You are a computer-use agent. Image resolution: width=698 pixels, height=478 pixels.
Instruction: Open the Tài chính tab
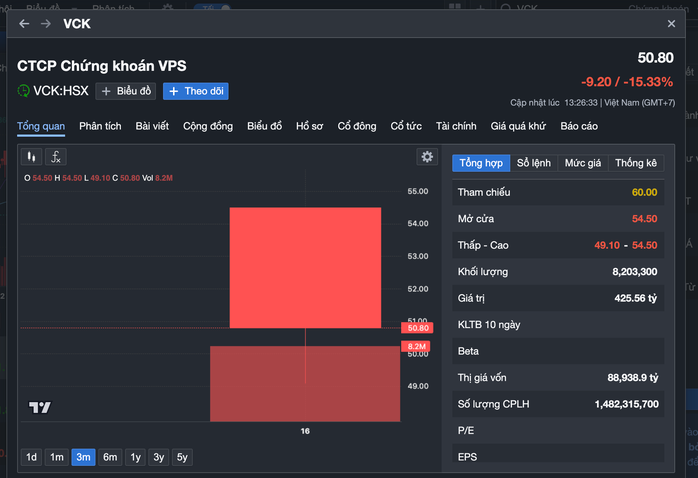point(456,126)
